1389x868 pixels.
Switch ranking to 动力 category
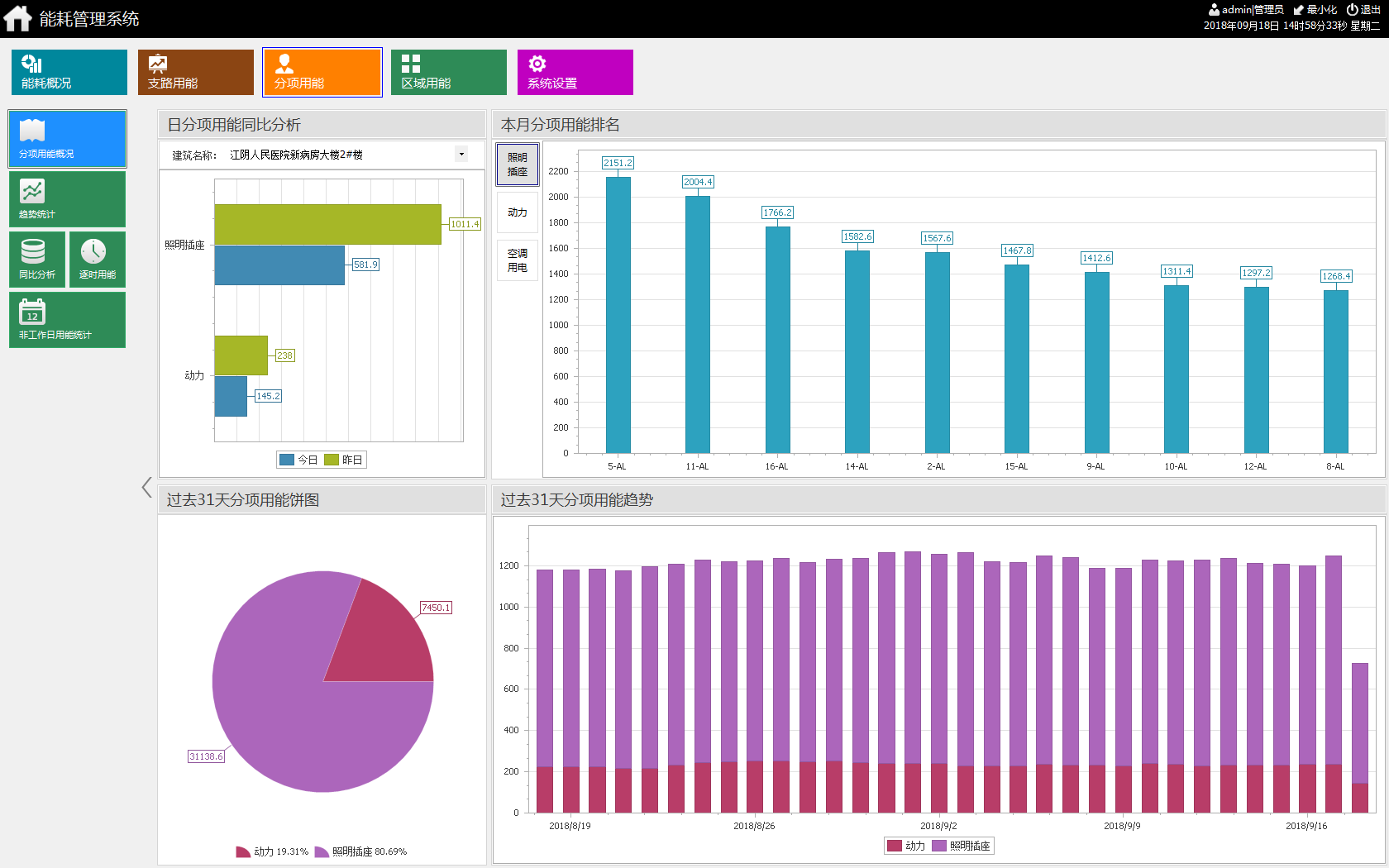(518, 212)
